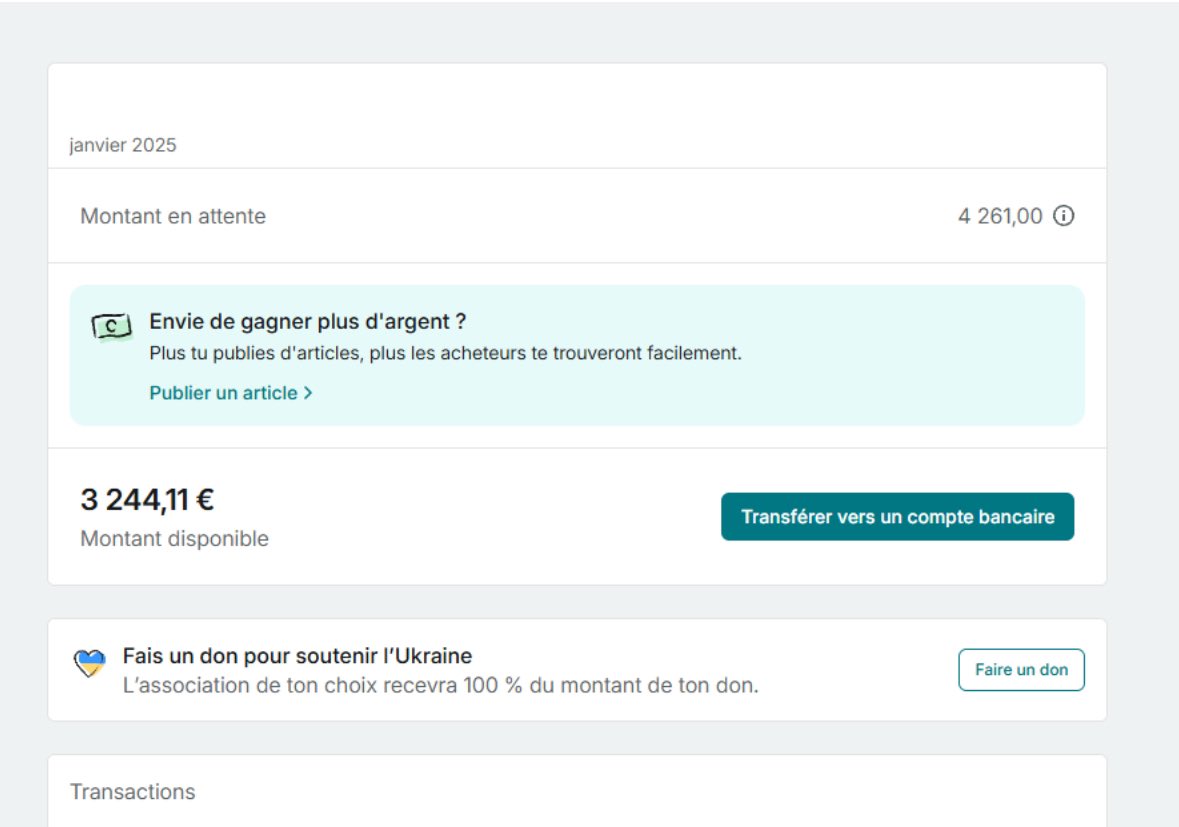Transfer funds via Transférer vers un compte bancaire

(897, 516)
